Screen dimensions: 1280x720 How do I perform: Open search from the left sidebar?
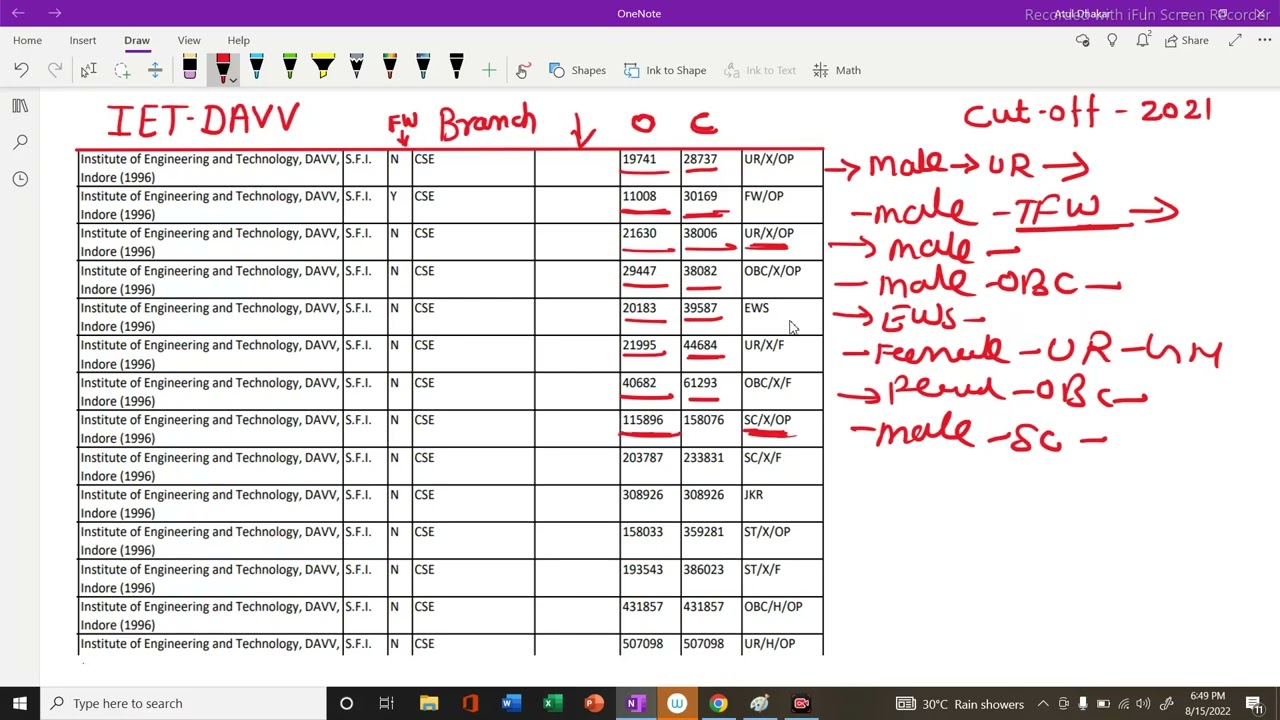click(20, 142)
